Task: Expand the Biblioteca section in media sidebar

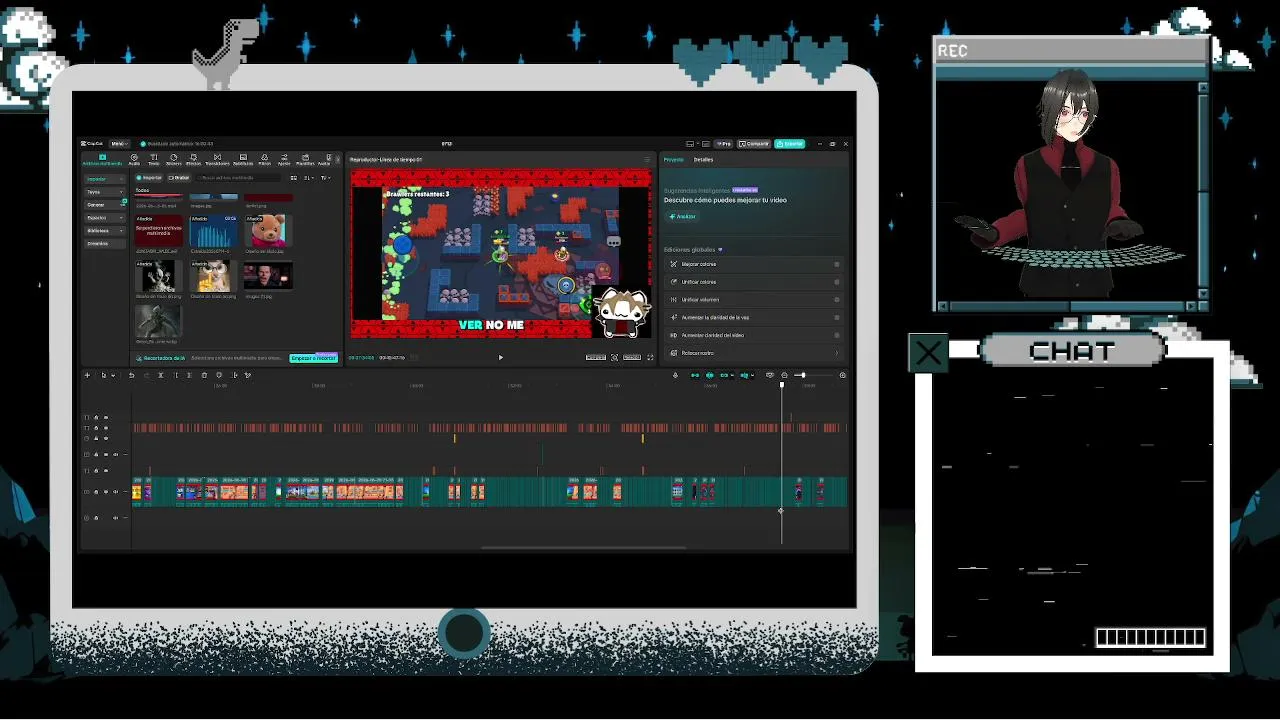Action: pyautogui.click(x=104, y=231)
